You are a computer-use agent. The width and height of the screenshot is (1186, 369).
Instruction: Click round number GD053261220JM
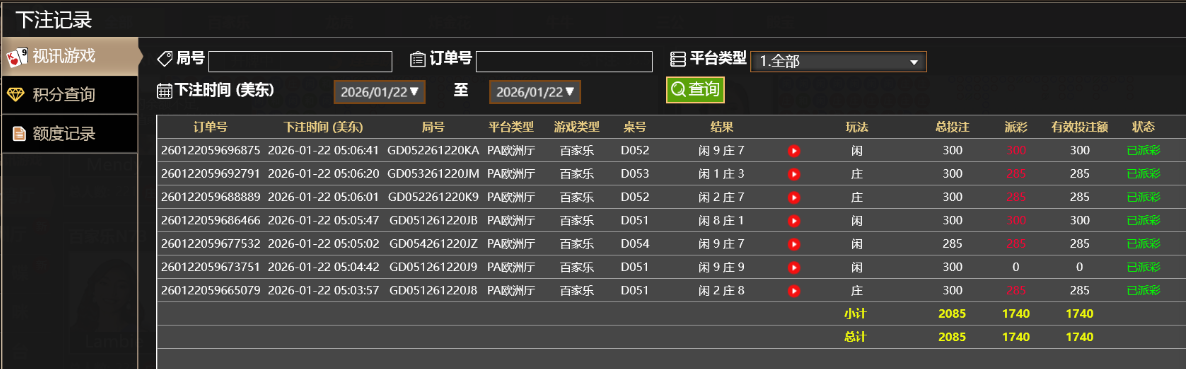click(x=433, y=174)
